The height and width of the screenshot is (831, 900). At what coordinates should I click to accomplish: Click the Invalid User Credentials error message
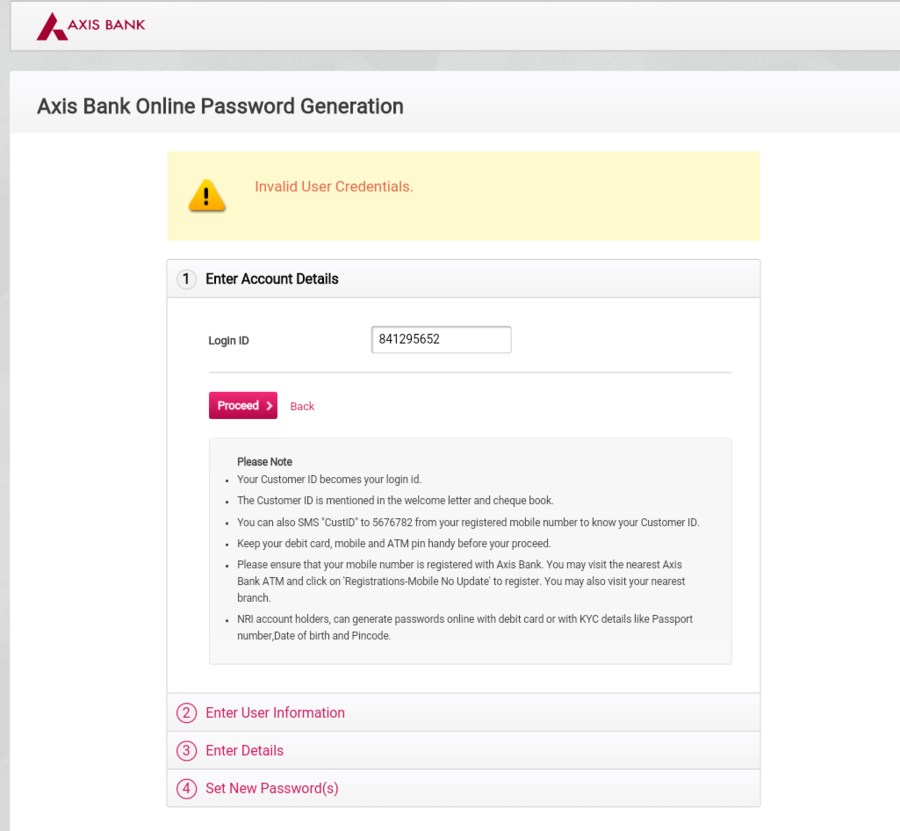coord(334,187)
